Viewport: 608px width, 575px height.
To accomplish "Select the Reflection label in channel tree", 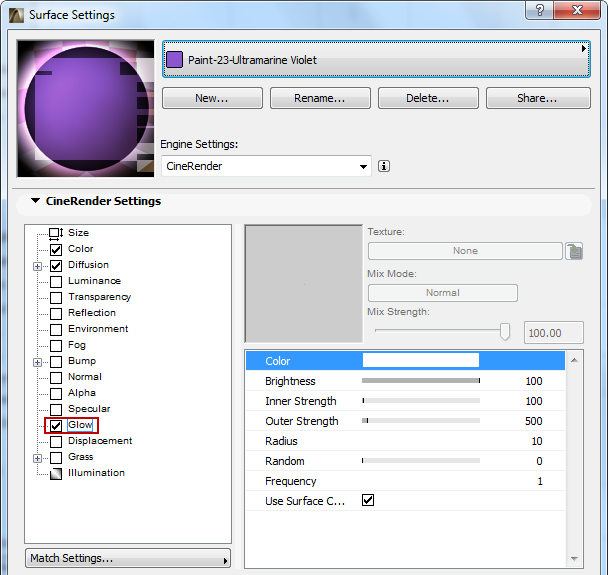I will pyautogui.click(x=92, y=313).
